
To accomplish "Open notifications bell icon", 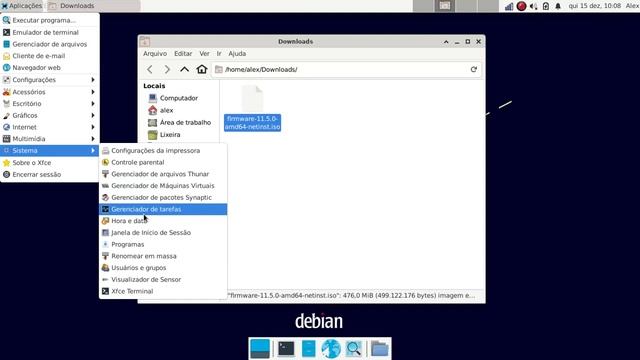I will click(x=558, y=6).
